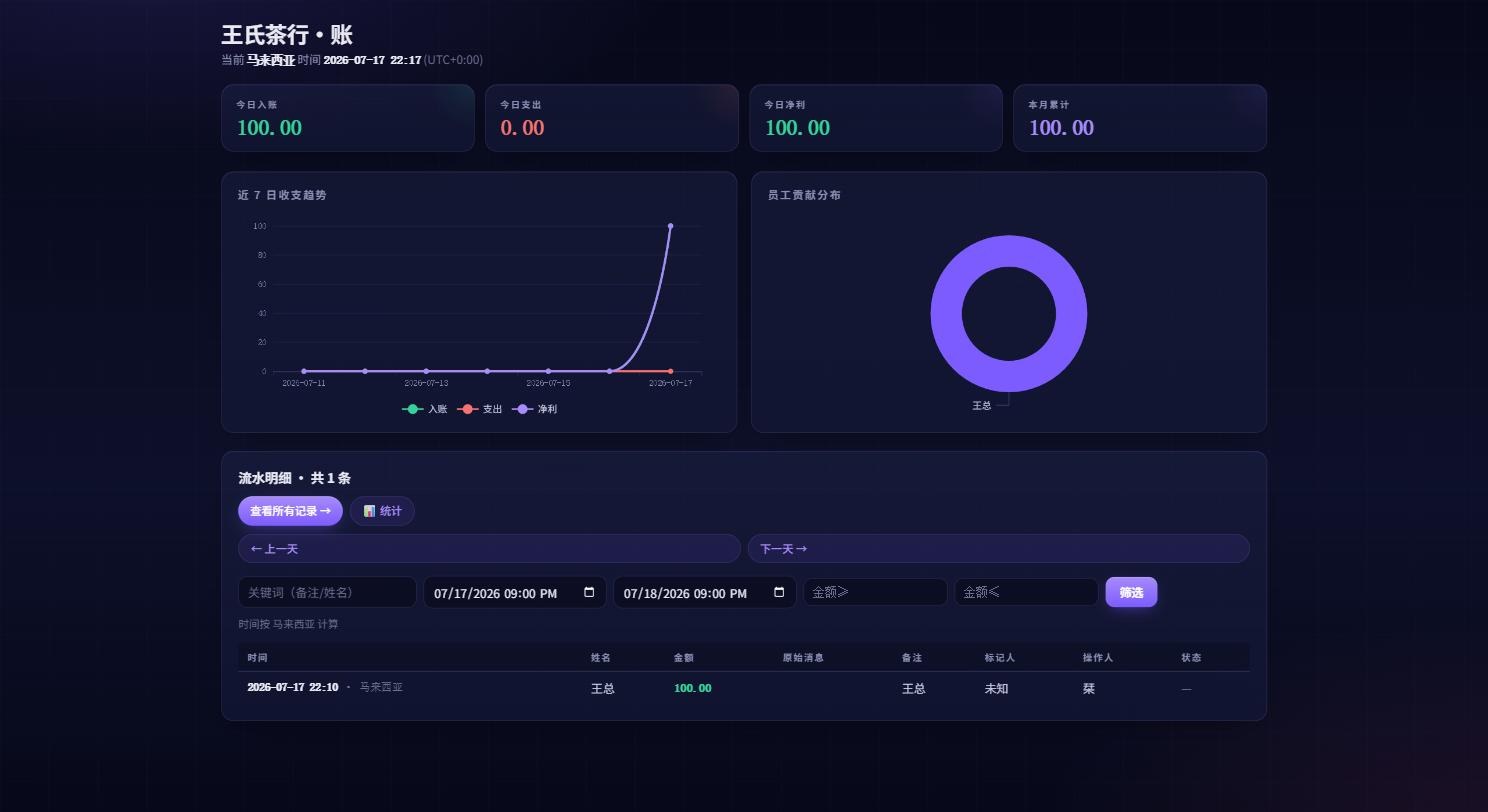The image size is (1488, 812).
Task: Open calendar picker icon in end date field
Action: [779, 592]
